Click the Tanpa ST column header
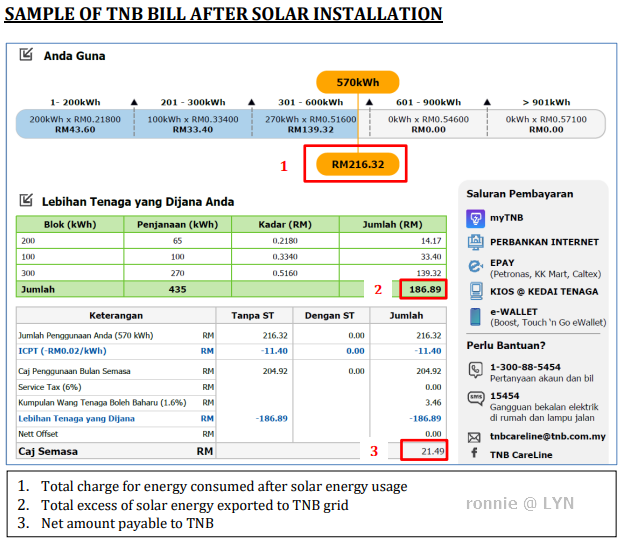This screenshot has height=551, width=628. click(253, 316)
